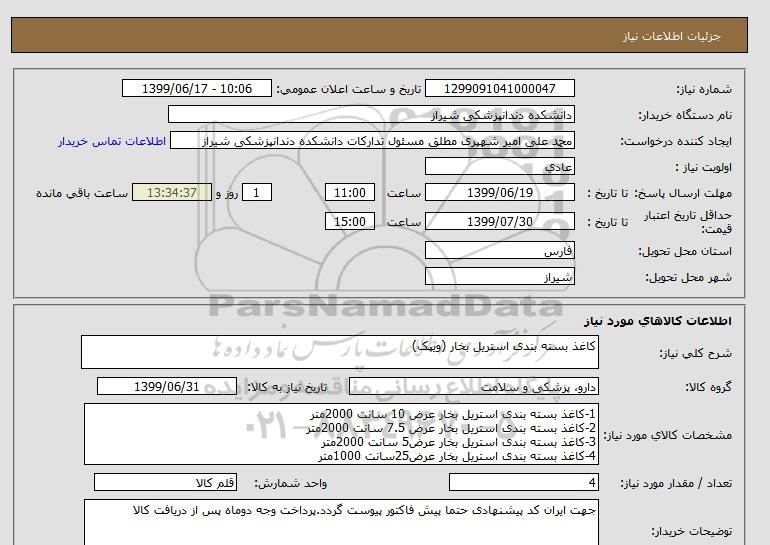Click goods need date 1399/06/31
770x545 pixels.
167,386
